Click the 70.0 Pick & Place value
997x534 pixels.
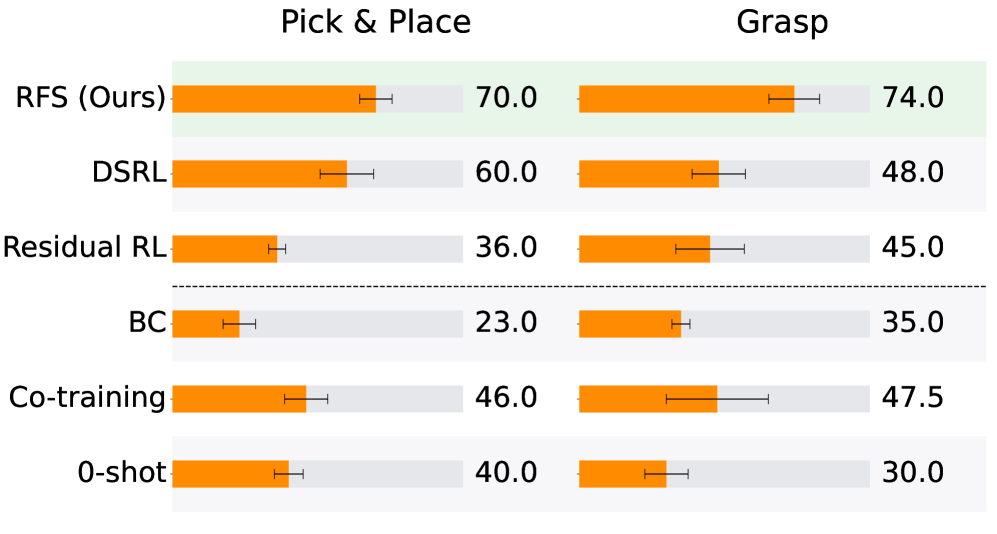pyautogui.click(x=506, y=98)
